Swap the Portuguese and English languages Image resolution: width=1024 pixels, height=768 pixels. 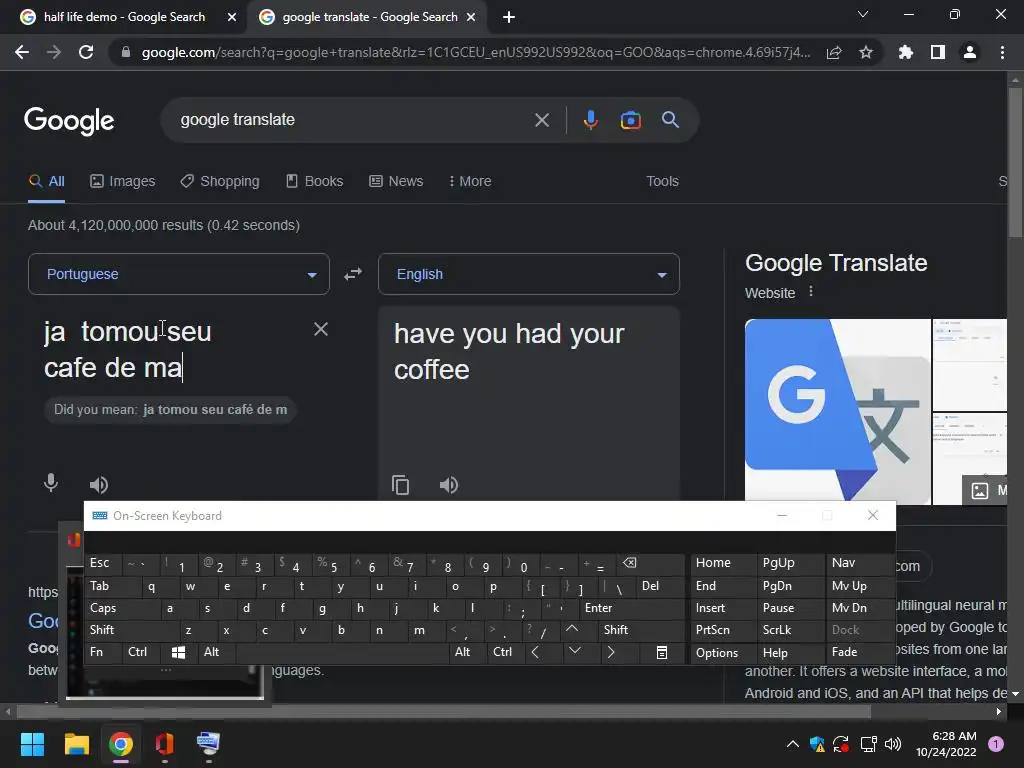click(353, 274)
